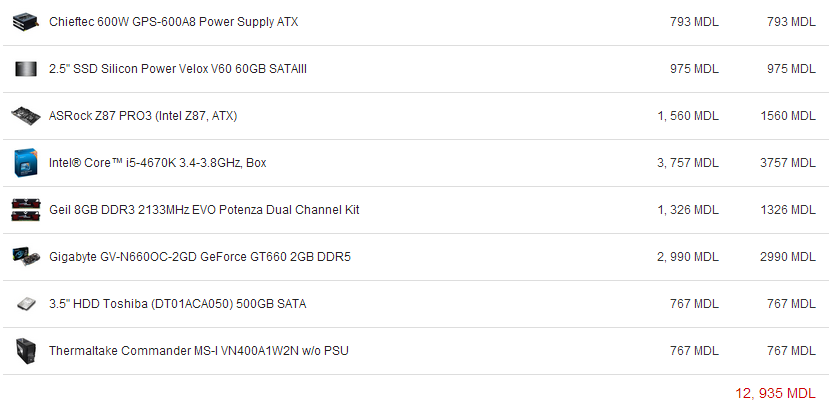Click the ASRock Z87 motherboard icon
Image resolution: width=829 pixels, height=407 pixels.
(x=25, y=116)
